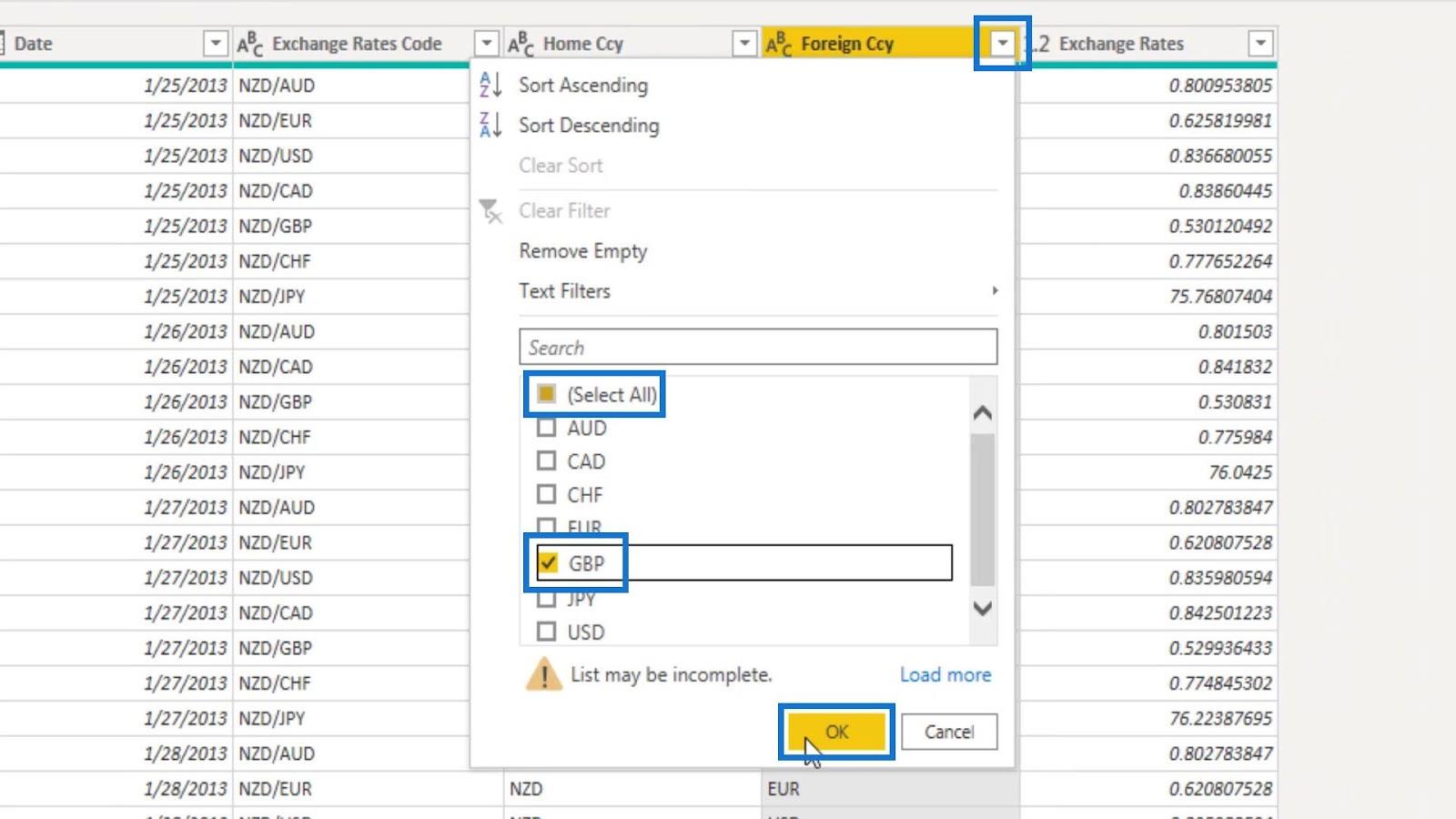Click the exchange rate value 0.800953805
This screenshot has width=1456, height=819.
(x=1220, y=86)
